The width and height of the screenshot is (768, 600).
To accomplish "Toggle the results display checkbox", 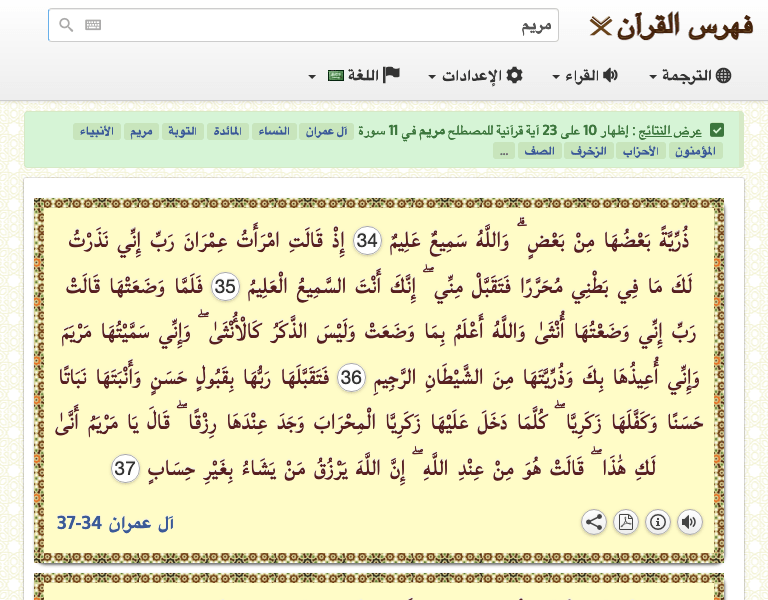I will pyautogui.click(x=717, y=131).
